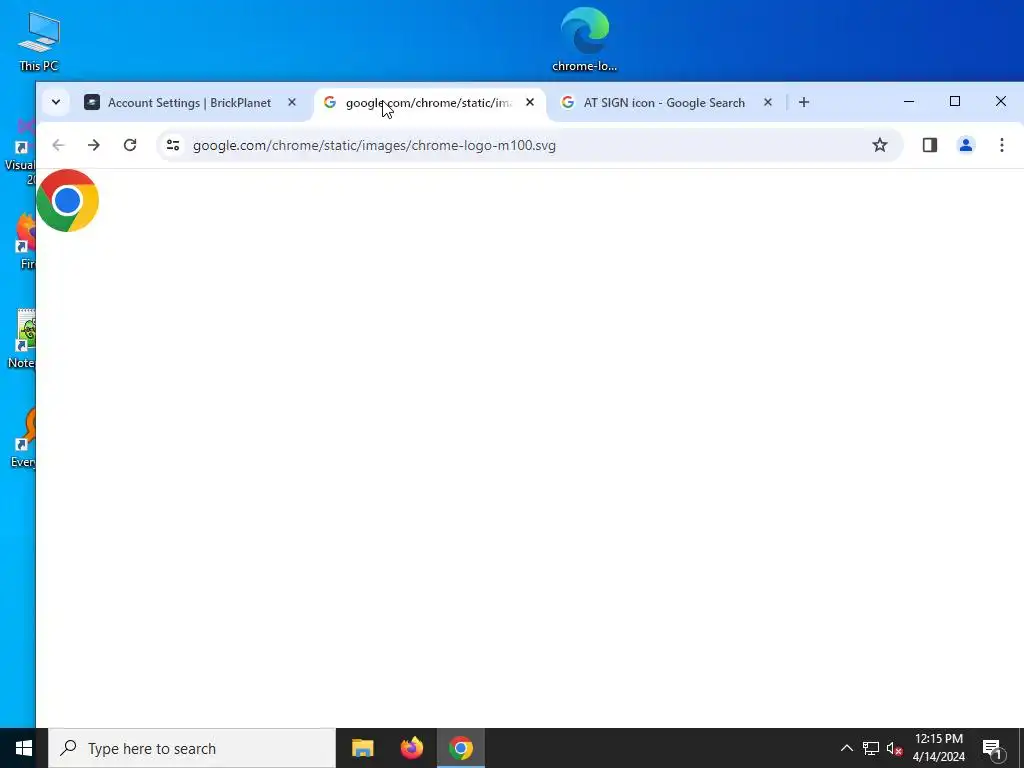The width and height of the screenshot is (1024, 768).
Task: Switch to AT SIGN icon Google Search tab
Action: pos(664,103)
